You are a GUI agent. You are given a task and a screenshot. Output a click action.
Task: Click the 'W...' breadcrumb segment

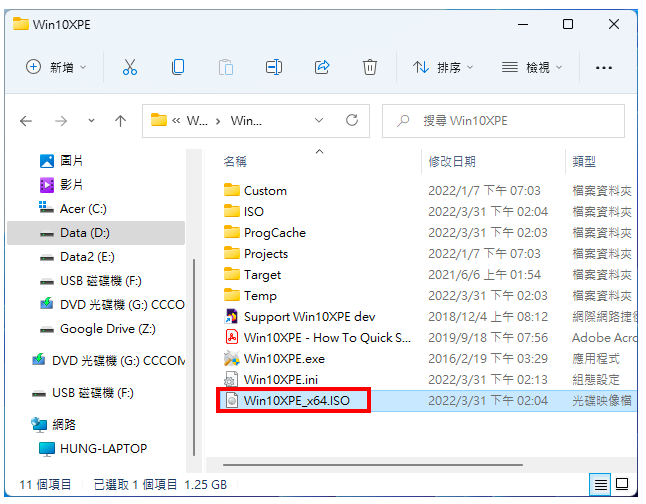click(x=197, y=121)
